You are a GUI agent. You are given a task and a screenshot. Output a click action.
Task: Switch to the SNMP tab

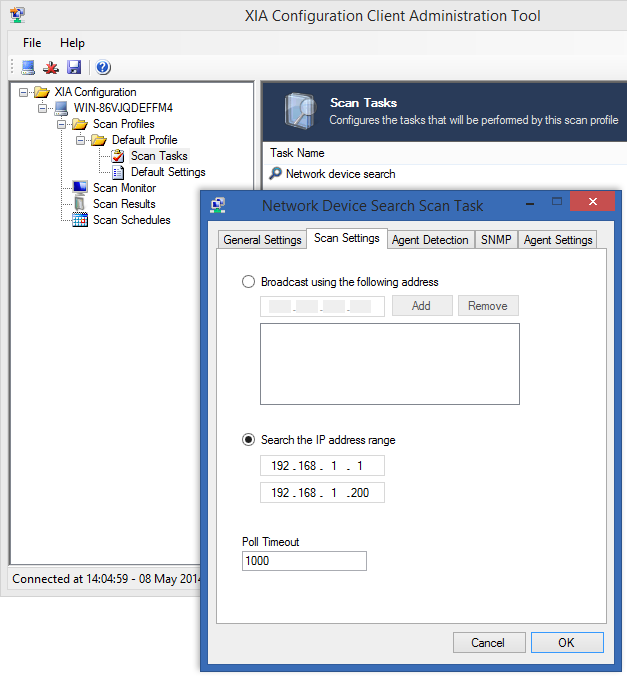click(x=496, y=240)
